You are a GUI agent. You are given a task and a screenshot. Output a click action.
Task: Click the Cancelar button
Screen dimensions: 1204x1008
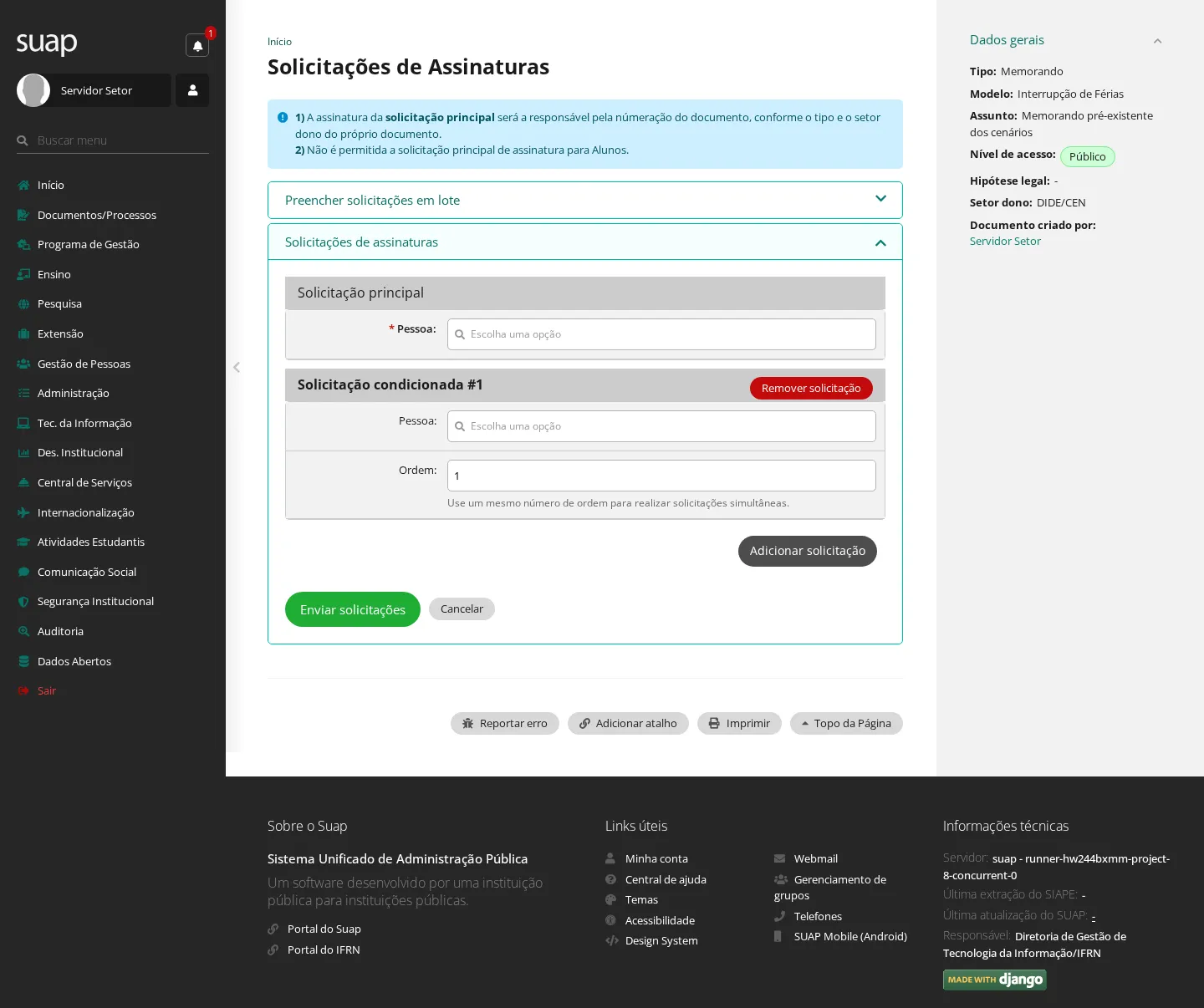click(462, 609)
